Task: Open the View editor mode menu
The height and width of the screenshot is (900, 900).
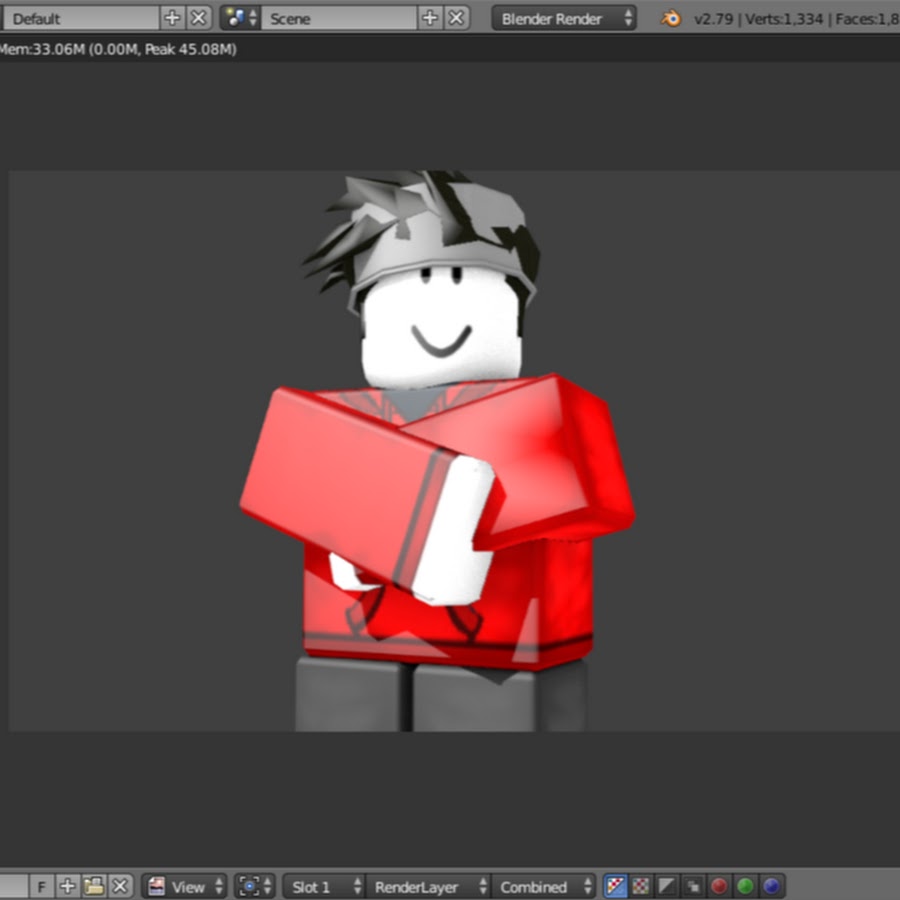Action: pos(186,886)
